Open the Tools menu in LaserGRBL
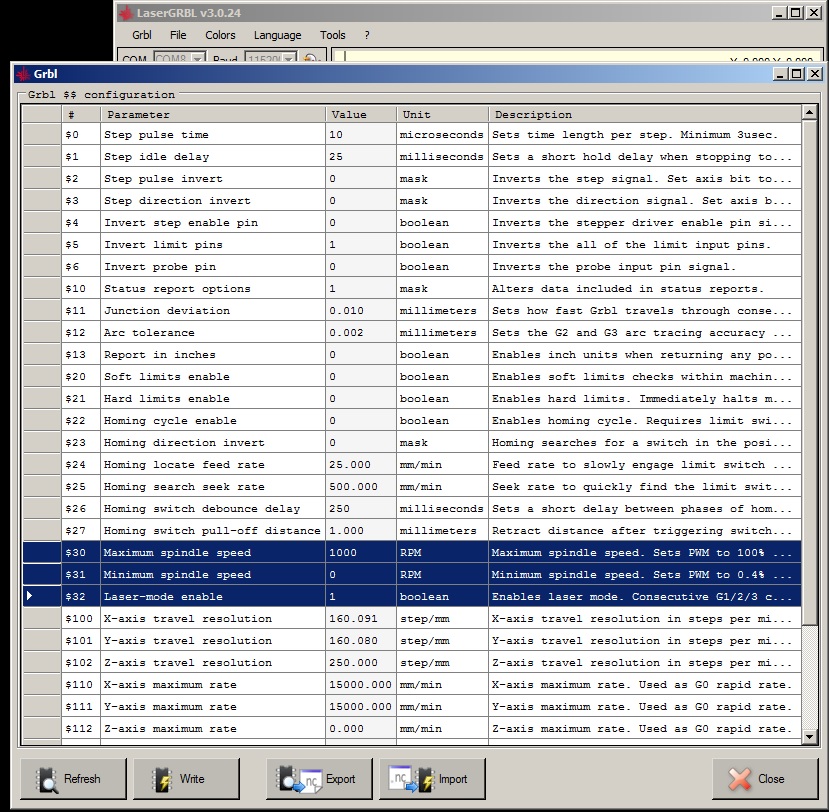The width and height of the screenshot is (829, 812). click(333, 35)
